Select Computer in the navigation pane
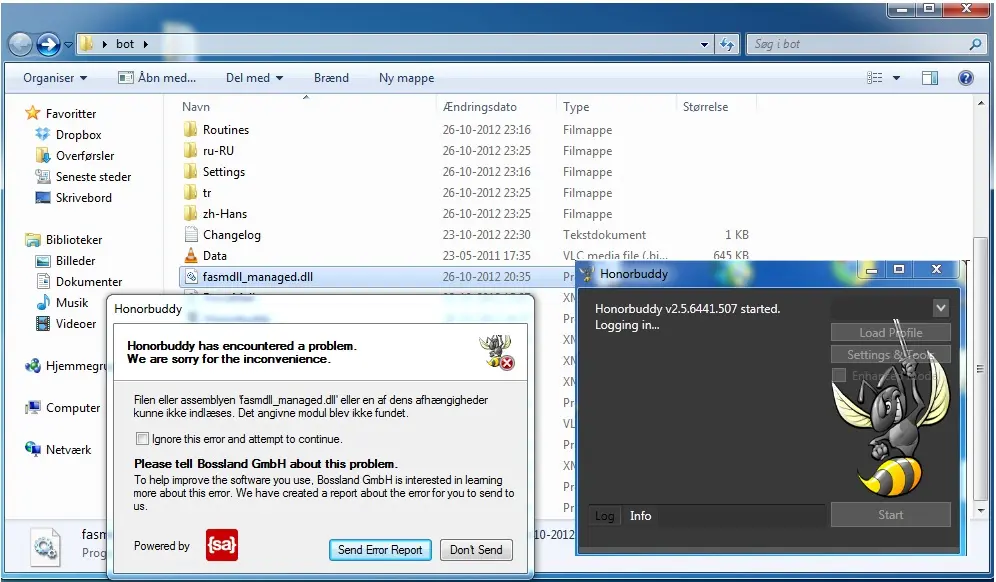996x582 pixels. tap(62, 407)
